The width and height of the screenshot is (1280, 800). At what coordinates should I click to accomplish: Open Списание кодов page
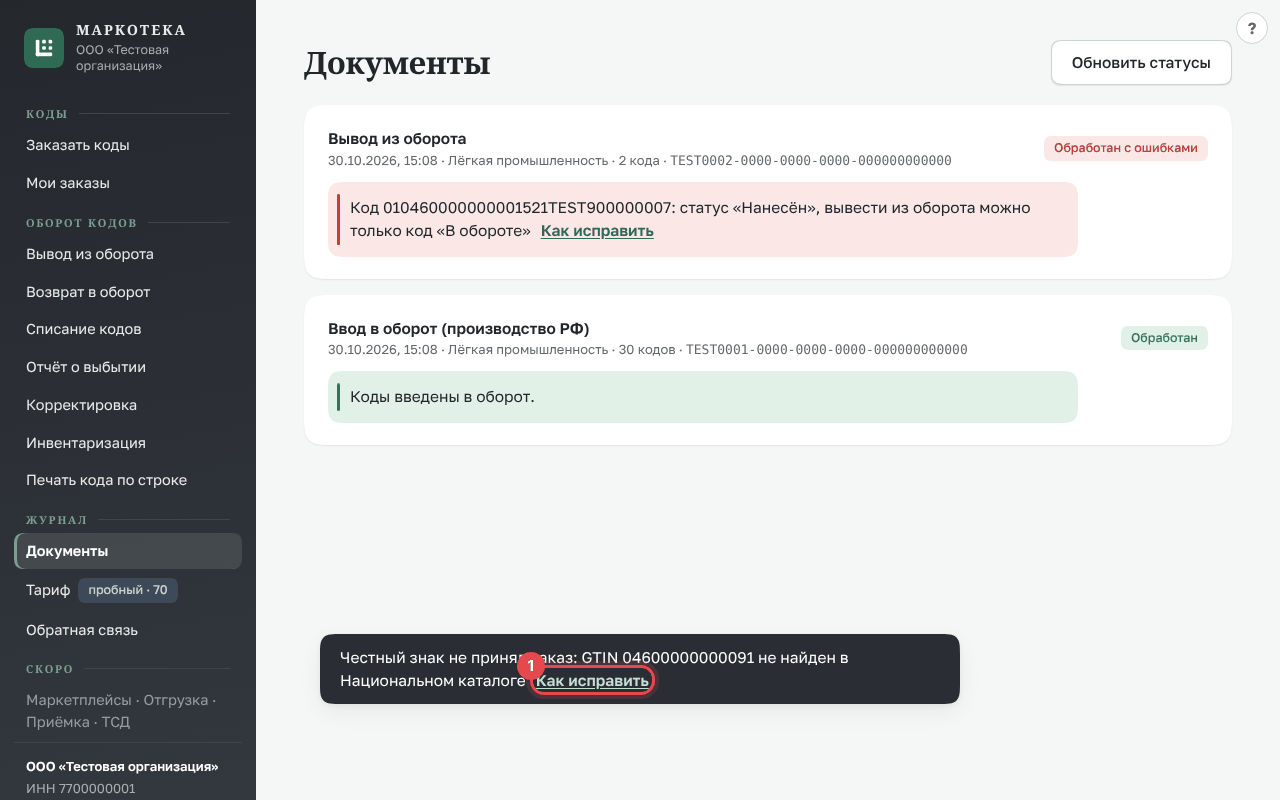tap(128, 330)
